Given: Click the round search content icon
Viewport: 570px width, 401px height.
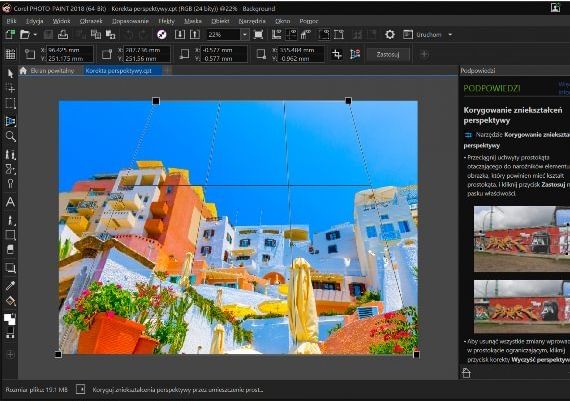Looking at the screenshot, I should click(x=162, y=35).
